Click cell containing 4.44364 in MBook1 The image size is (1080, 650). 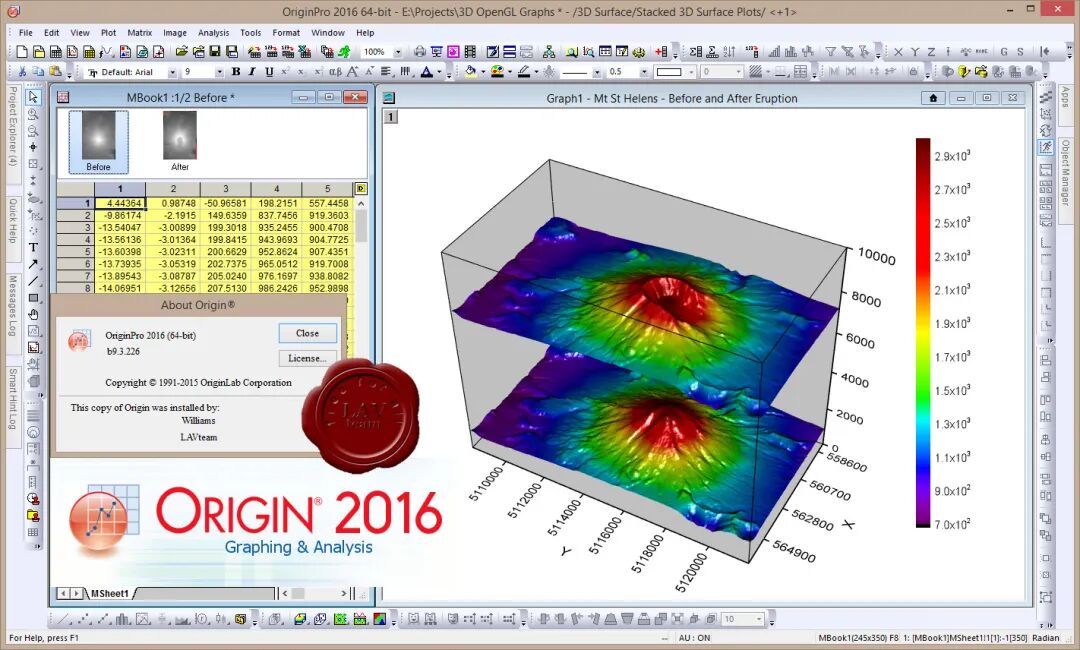pyautogui.click(x=120, y=203)
